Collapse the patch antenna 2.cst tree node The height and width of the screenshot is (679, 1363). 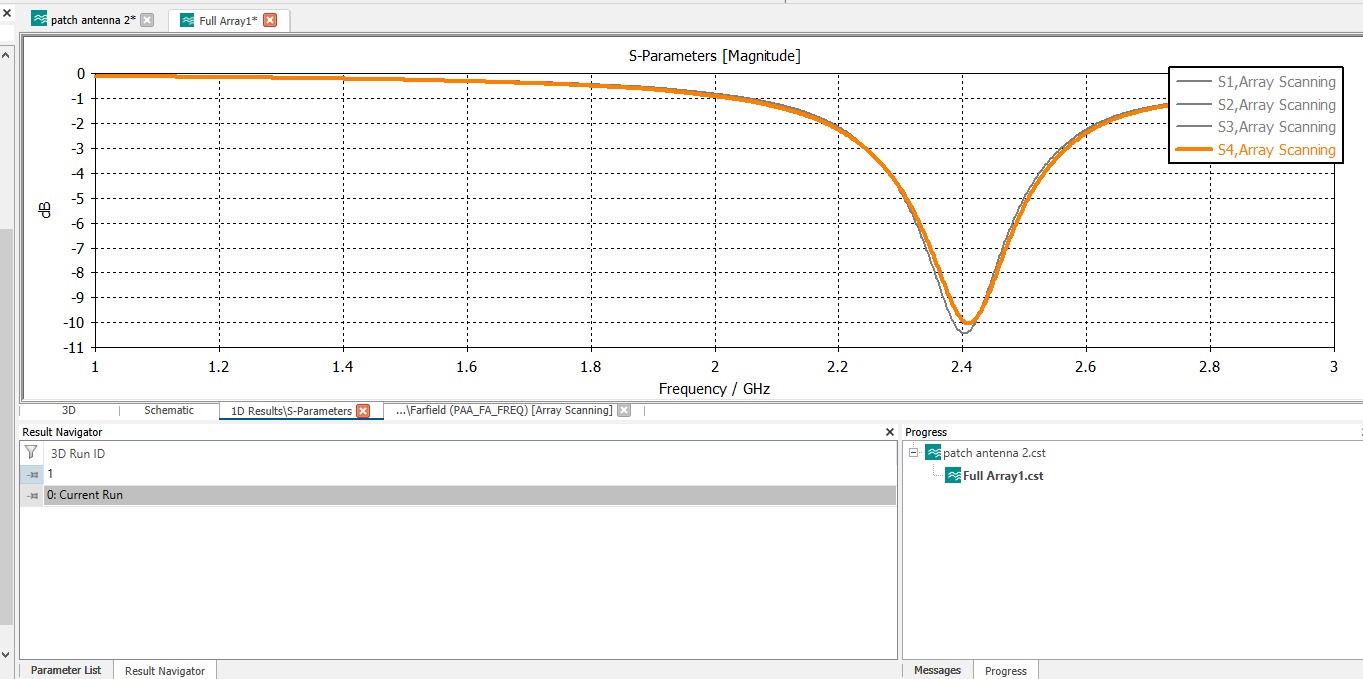[x=914, y=453]
